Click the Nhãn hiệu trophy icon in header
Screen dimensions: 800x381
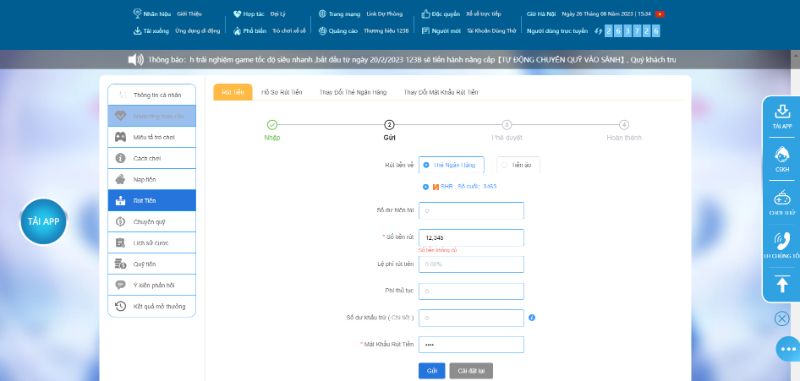[137, 13]
